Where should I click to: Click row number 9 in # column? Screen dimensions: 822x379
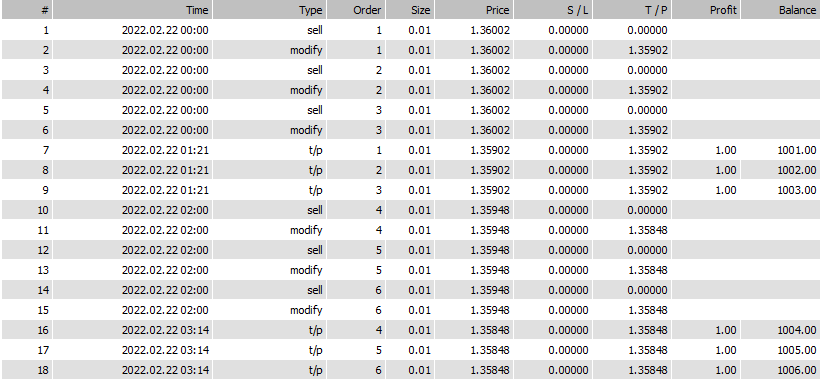click(x=46, y=190)
